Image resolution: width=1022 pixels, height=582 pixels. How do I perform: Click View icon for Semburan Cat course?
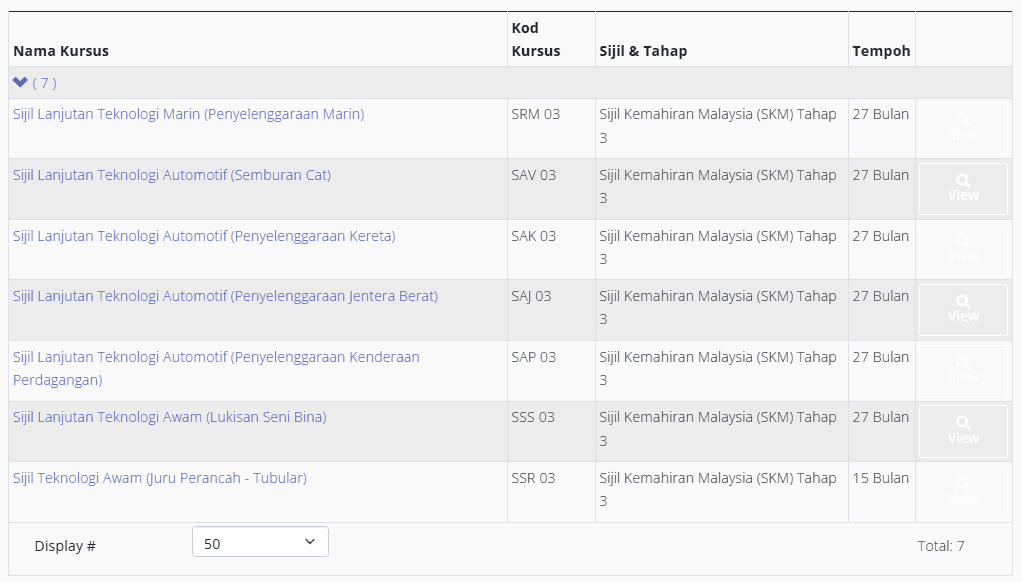(x=963, y=188)
